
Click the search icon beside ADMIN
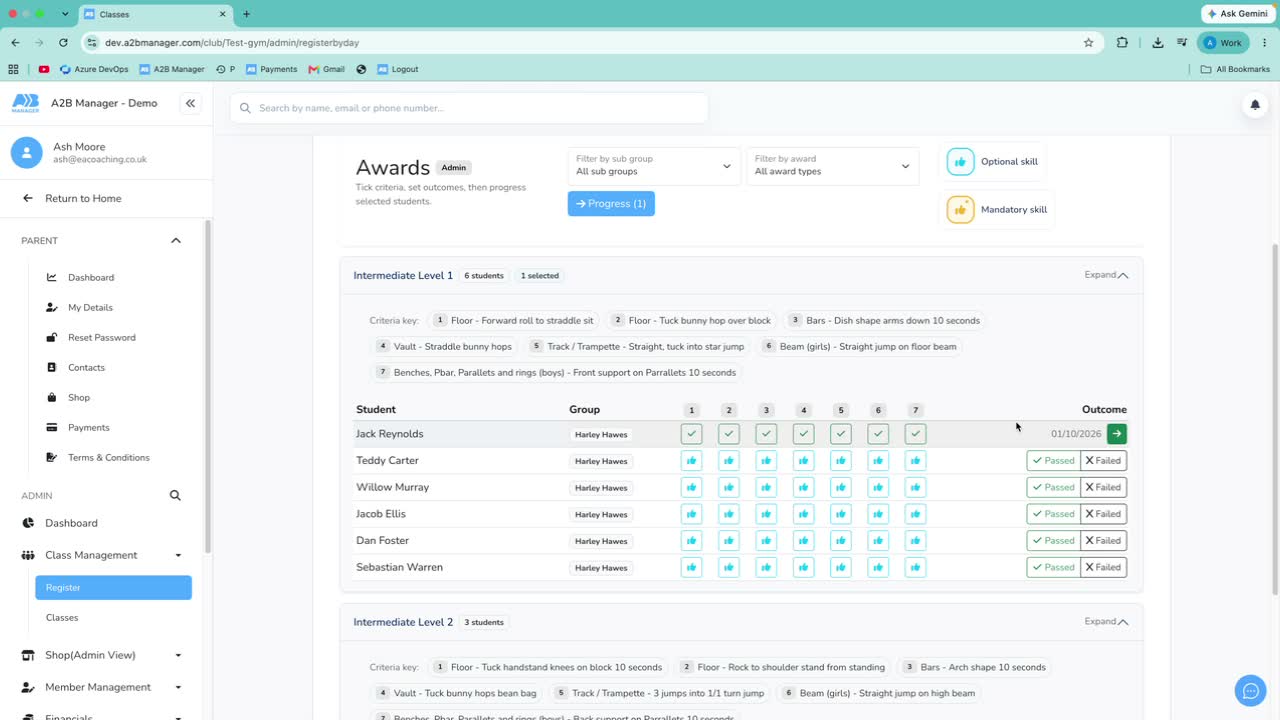(175, 495)
